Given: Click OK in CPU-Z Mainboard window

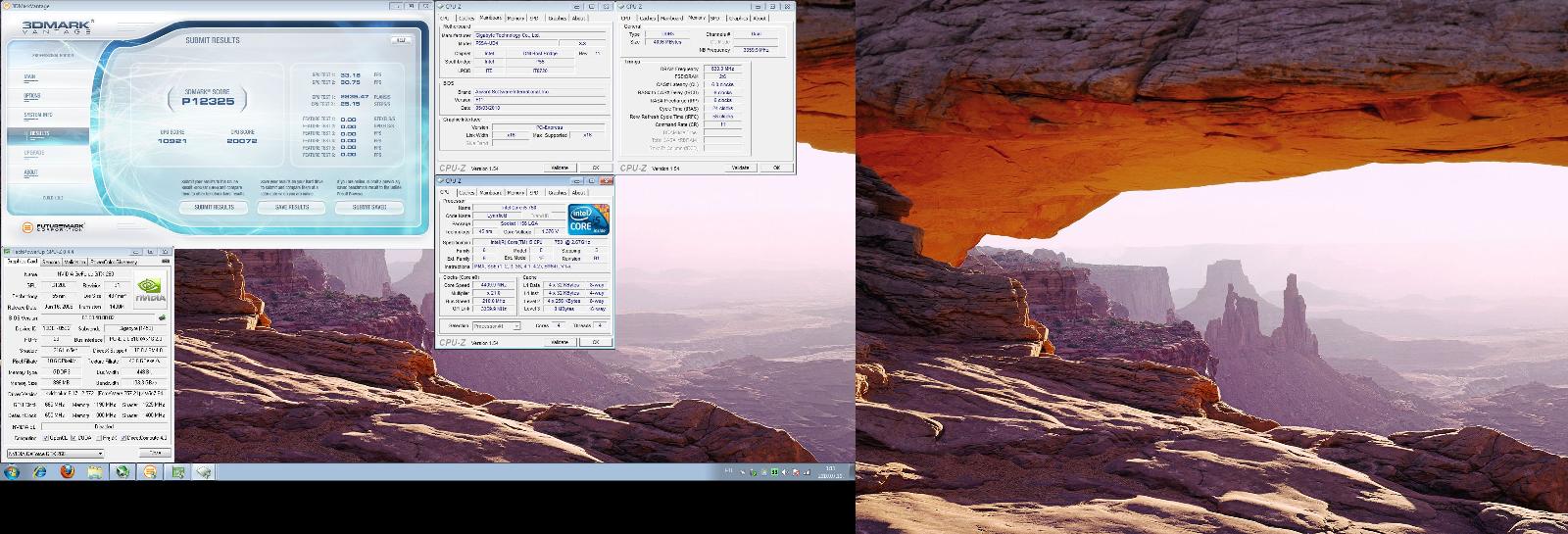Looking at the screenshot, I should click(595, 168).
